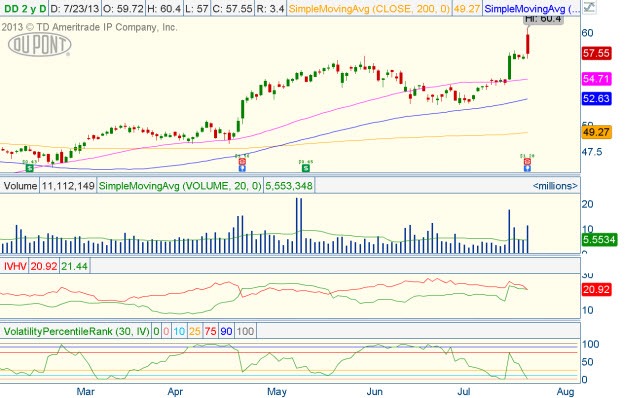This screenshot has width=625, height=398.
Task: Click the green dividend icon near March
Action: coord(29,169)
